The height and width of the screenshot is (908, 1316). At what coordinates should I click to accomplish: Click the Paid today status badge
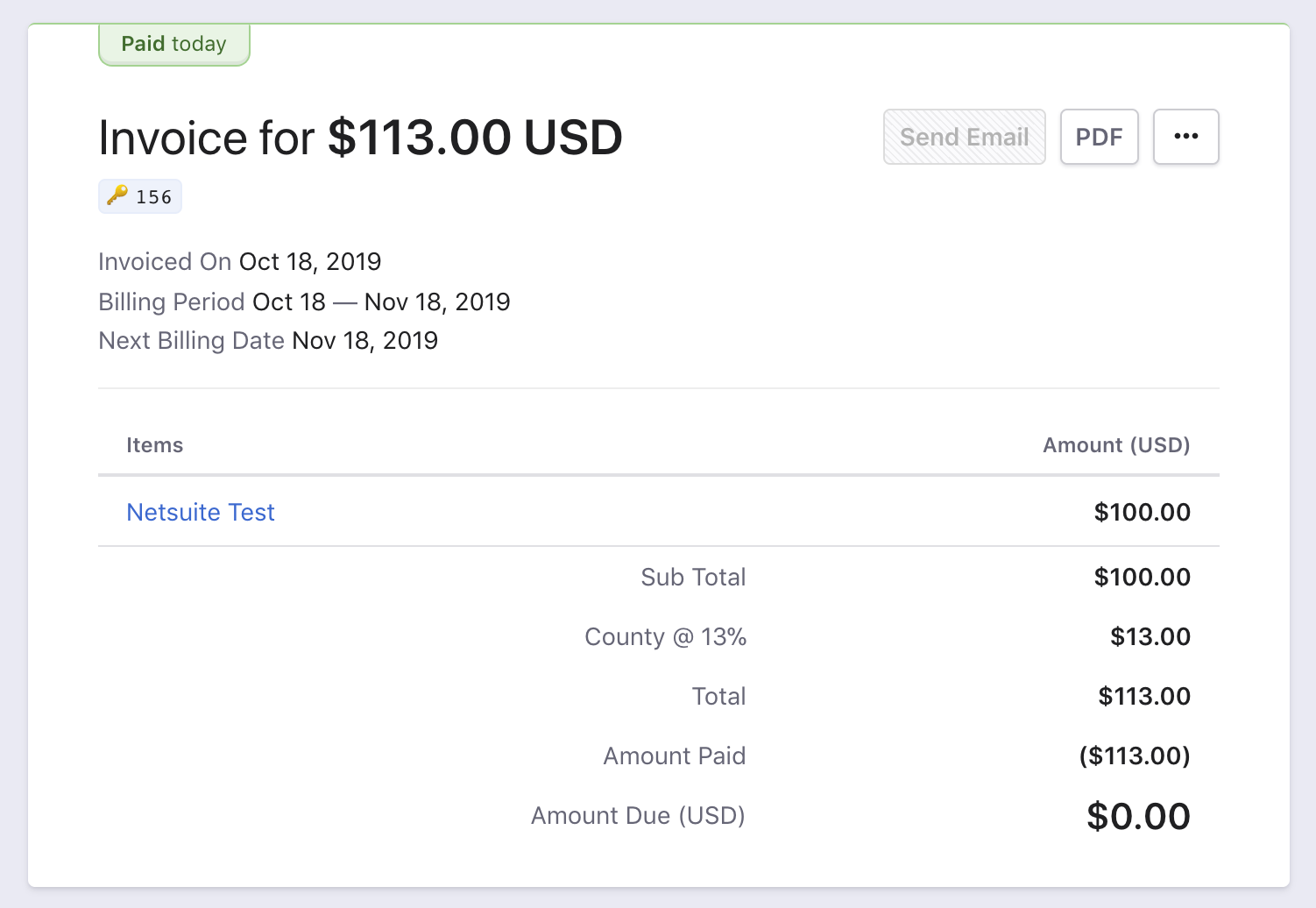click(173, 44)
